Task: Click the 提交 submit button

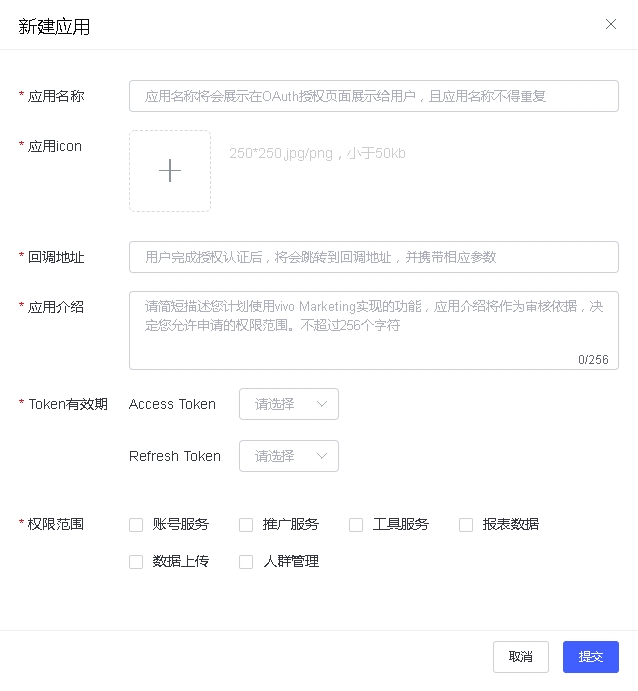Action: click(x=591, y=657)
